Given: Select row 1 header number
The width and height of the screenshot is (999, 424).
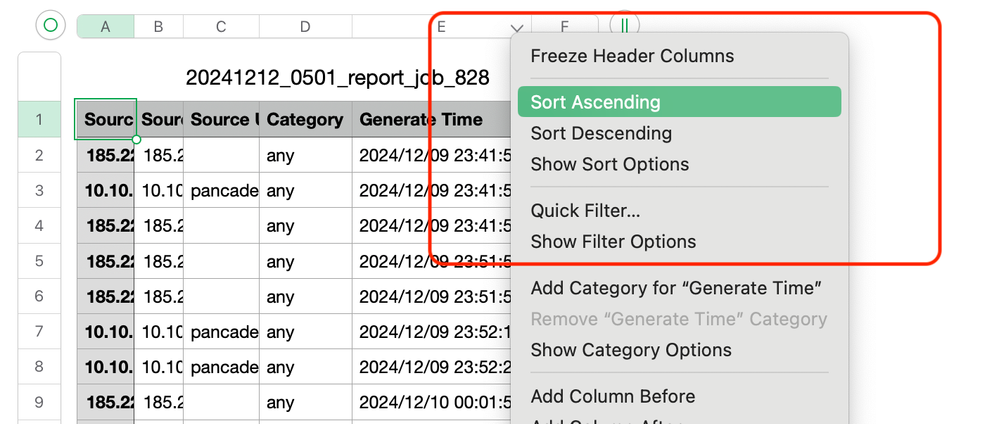Looking at the screenshot, I should click(39, 120).
